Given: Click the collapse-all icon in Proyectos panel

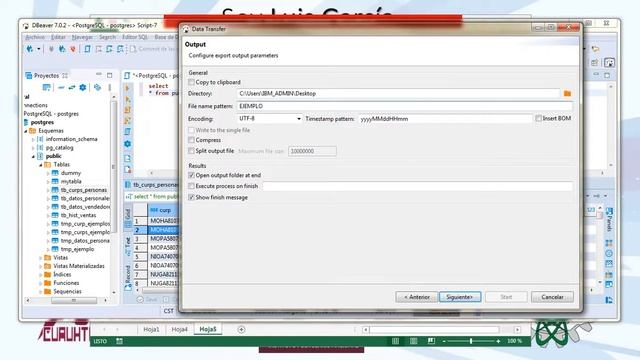Looking at the screenshot, I should (61, 87).
